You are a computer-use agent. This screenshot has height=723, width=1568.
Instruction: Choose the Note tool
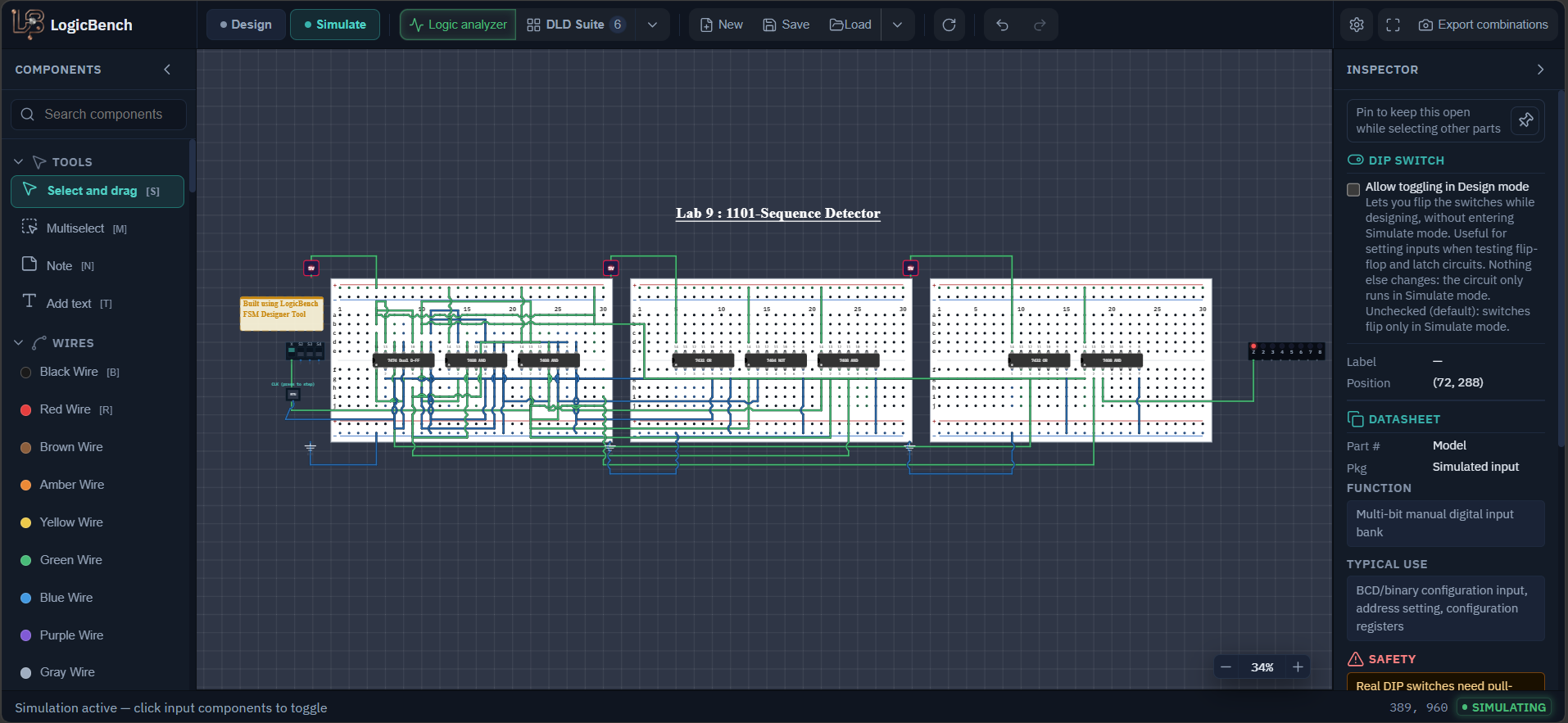coord(97,265)
